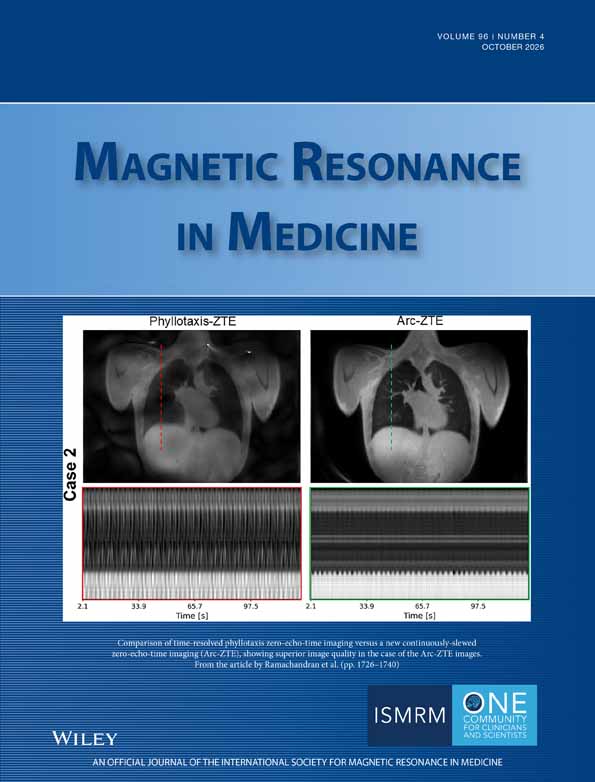The image size is (595, 782).
Task: Click the left Time [s] axis label
Action: pyautogui.click(x=192, y=616)
